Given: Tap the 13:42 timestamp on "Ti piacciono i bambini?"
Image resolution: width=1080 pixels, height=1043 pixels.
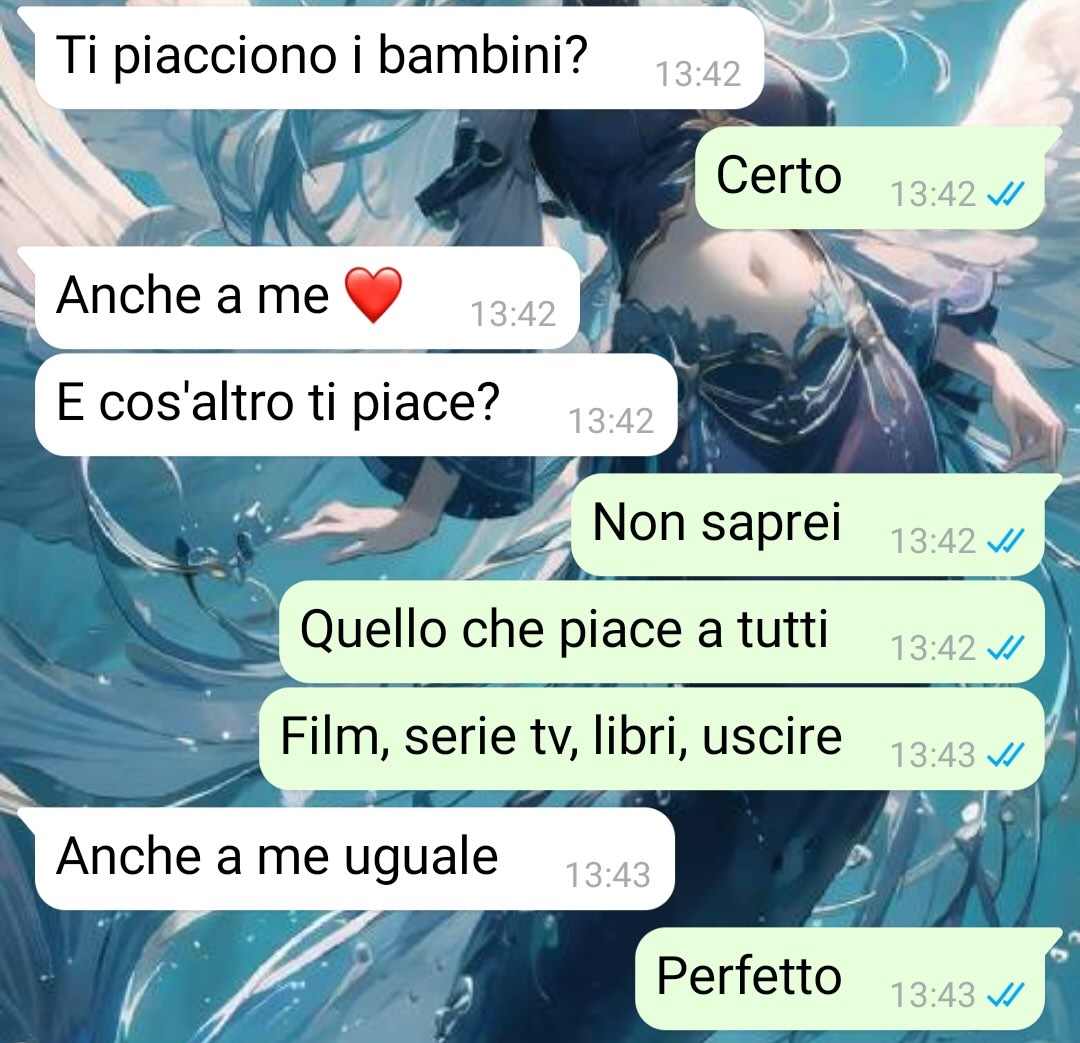Looking at the screenshot, I should (x=698, y=74).
